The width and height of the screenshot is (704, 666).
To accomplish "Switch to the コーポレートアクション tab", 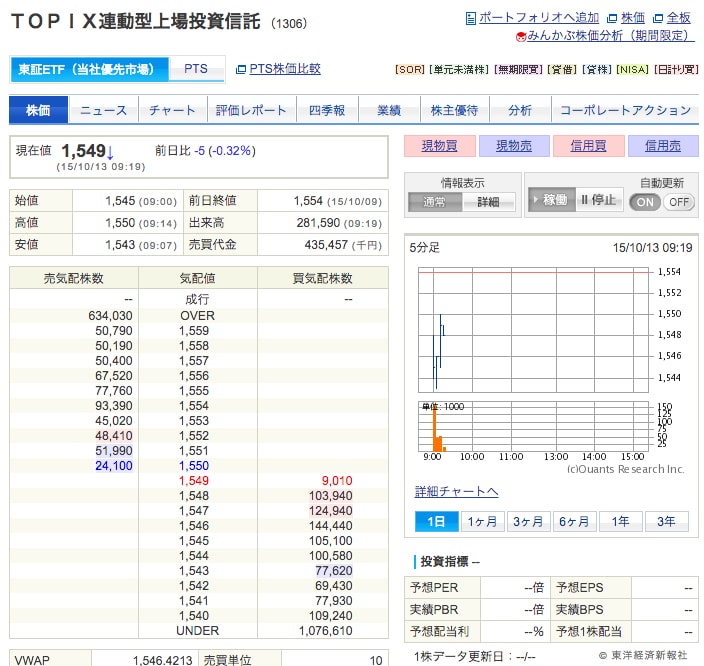I will 625,110.
